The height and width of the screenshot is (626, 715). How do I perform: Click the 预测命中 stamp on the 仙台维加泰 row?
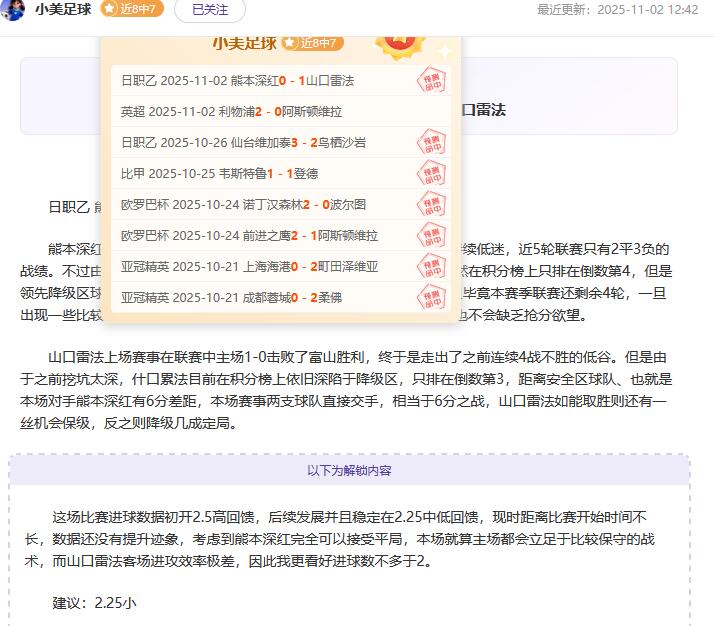[431, 142]
